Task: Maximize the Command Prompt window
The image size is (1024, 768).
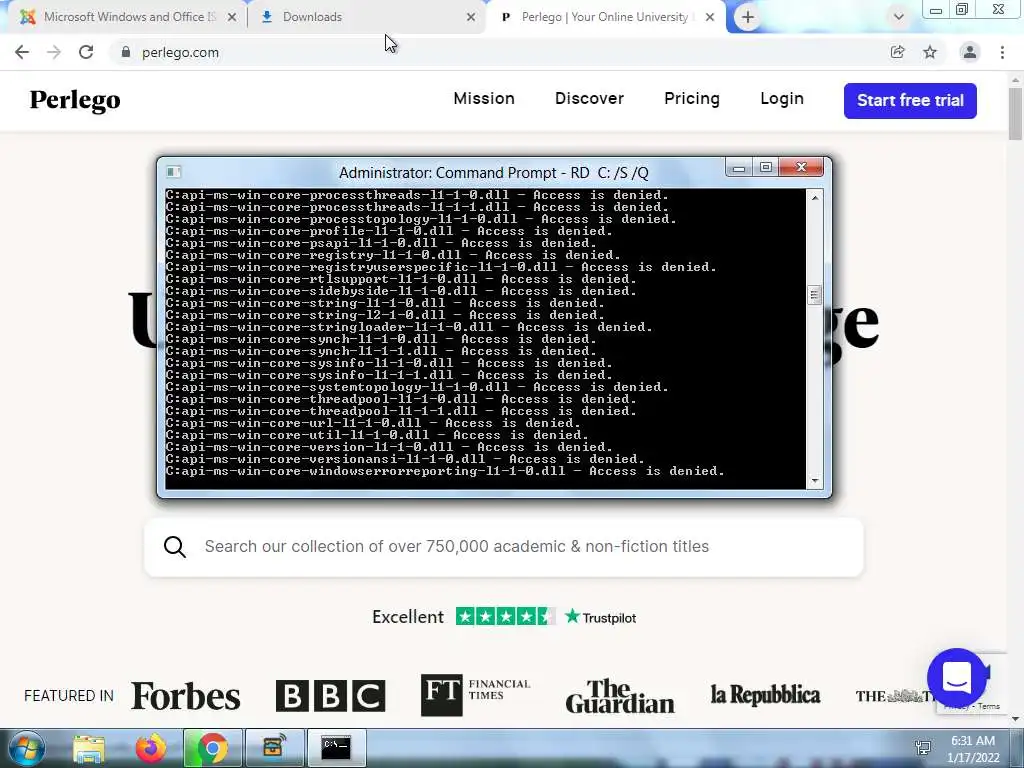Action: (765, 168)
